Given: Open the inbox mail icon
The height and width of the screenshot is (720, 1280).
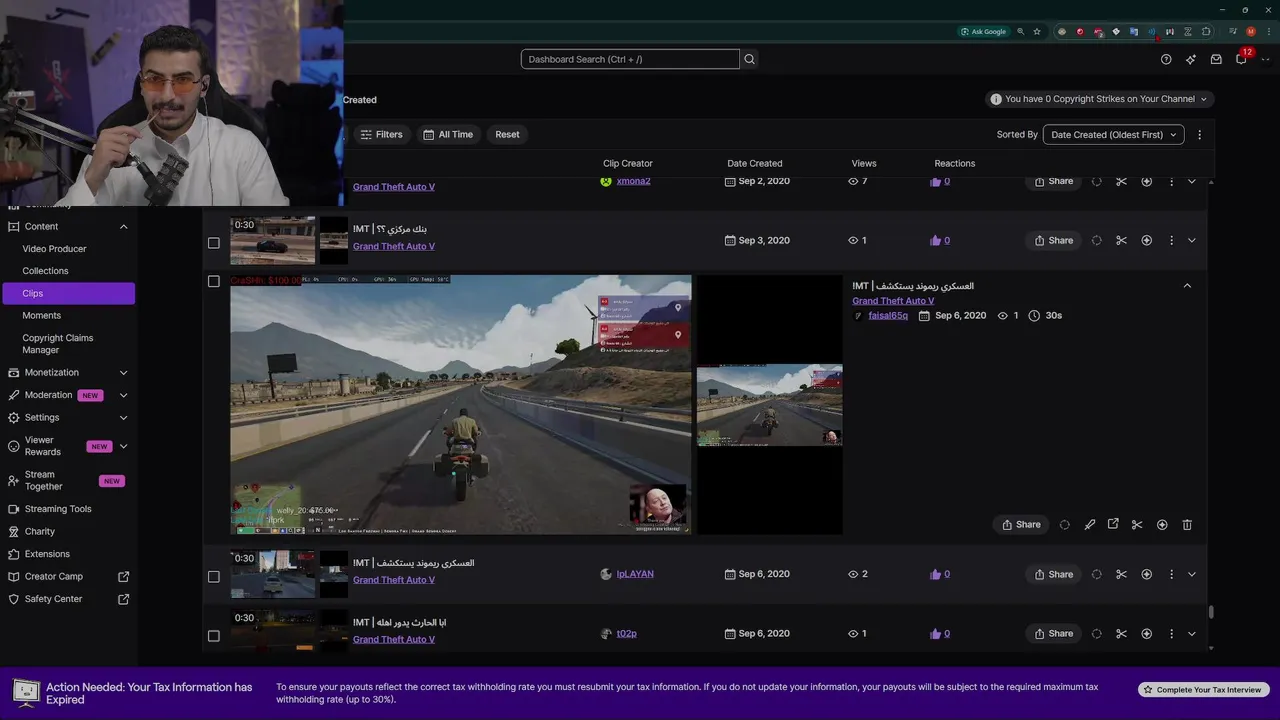Looking at the screenshot, I should click(1216, 59).
